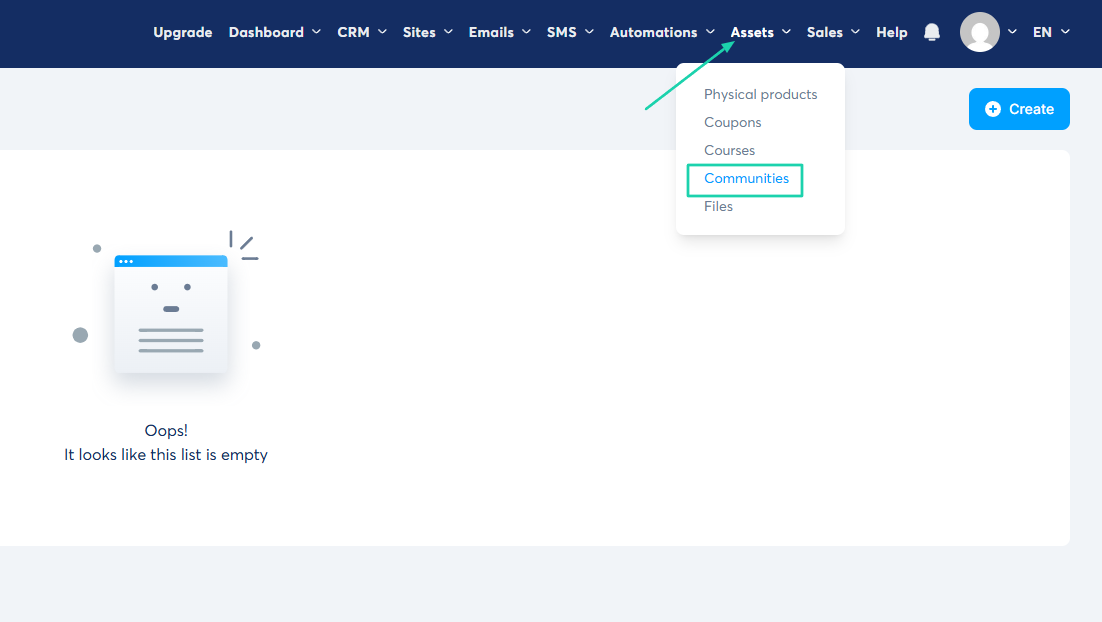
Task: Open the Emails menu
Action: point(491,32)
